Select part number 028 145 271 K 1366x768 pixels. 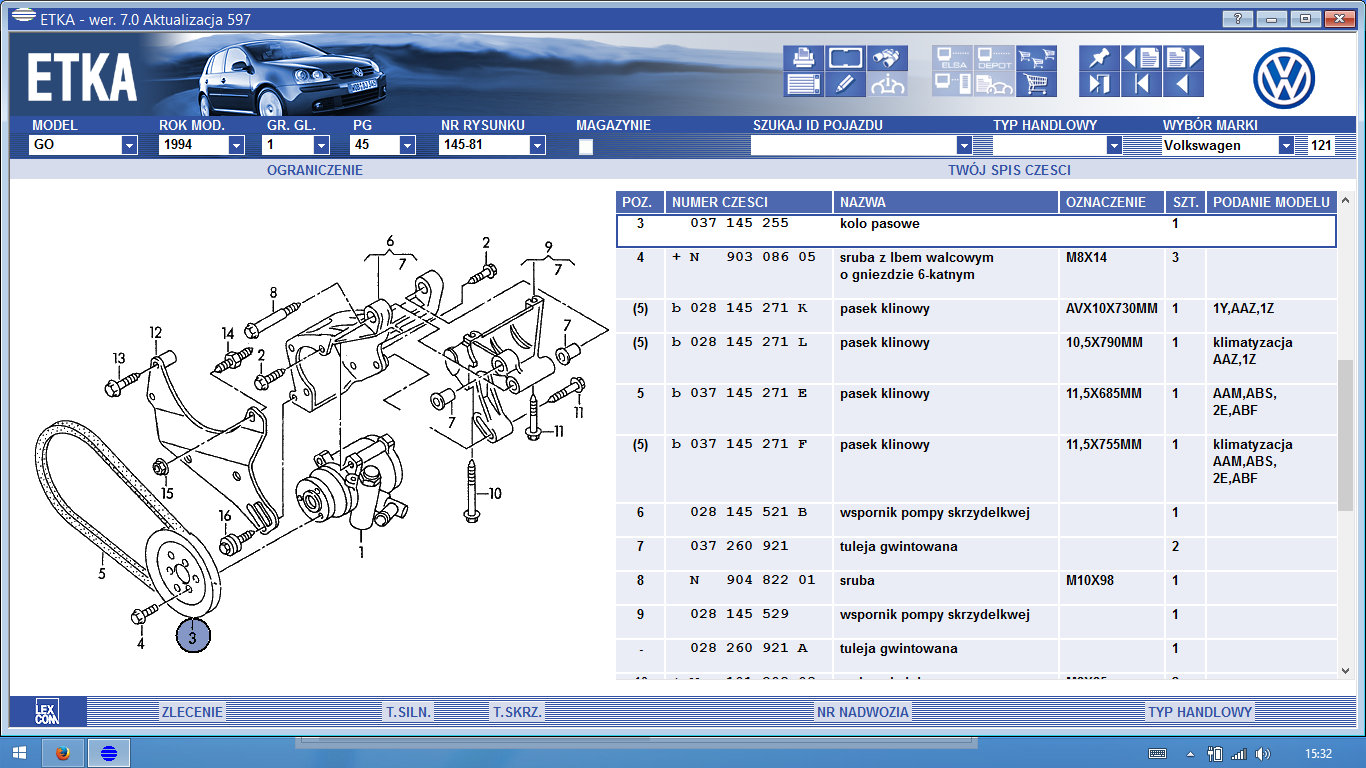(739, 309)
